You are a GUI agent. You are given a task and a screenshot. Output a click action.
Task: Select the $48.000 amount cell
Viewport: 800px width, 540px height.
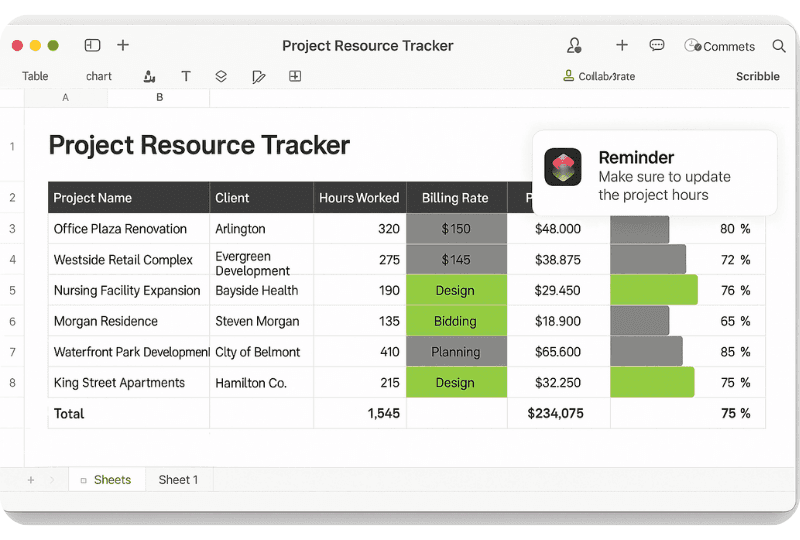click(x=558, y=229)
